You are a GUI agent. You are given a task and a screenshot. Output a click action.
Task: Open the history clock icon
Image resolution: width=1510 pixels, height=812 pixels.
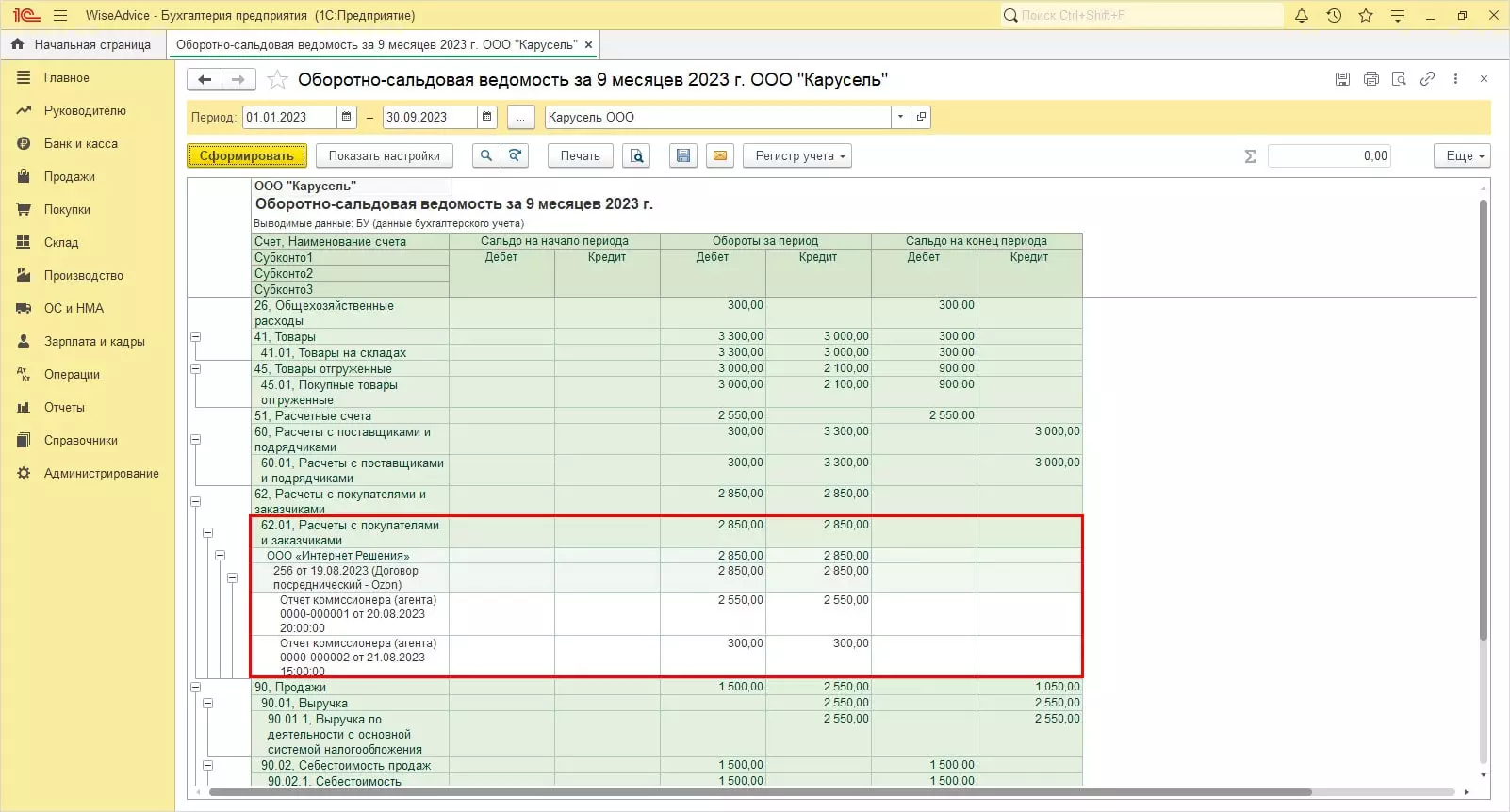(1334, 16)
